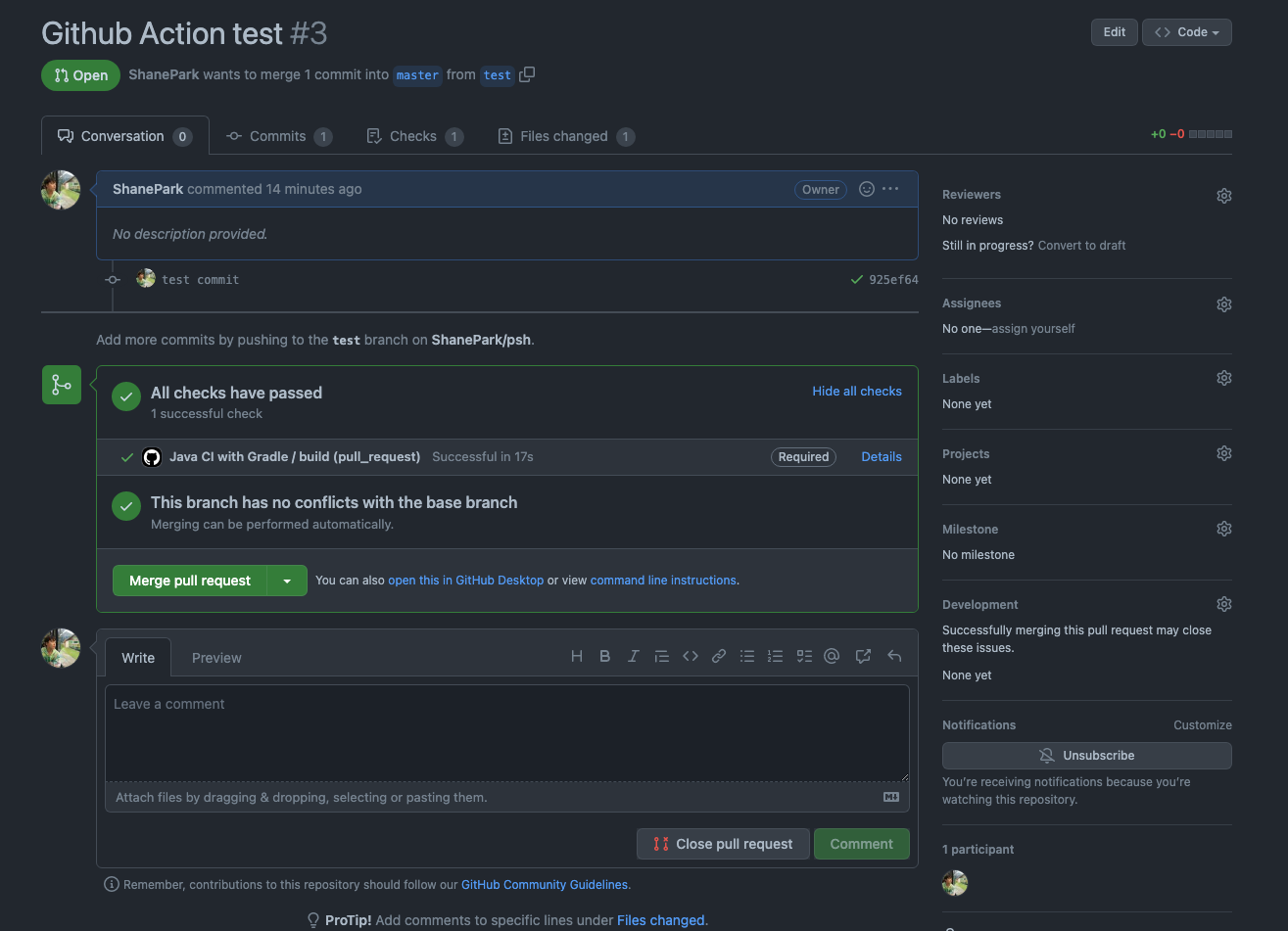Open the Development settings gear

point(1223,604)
